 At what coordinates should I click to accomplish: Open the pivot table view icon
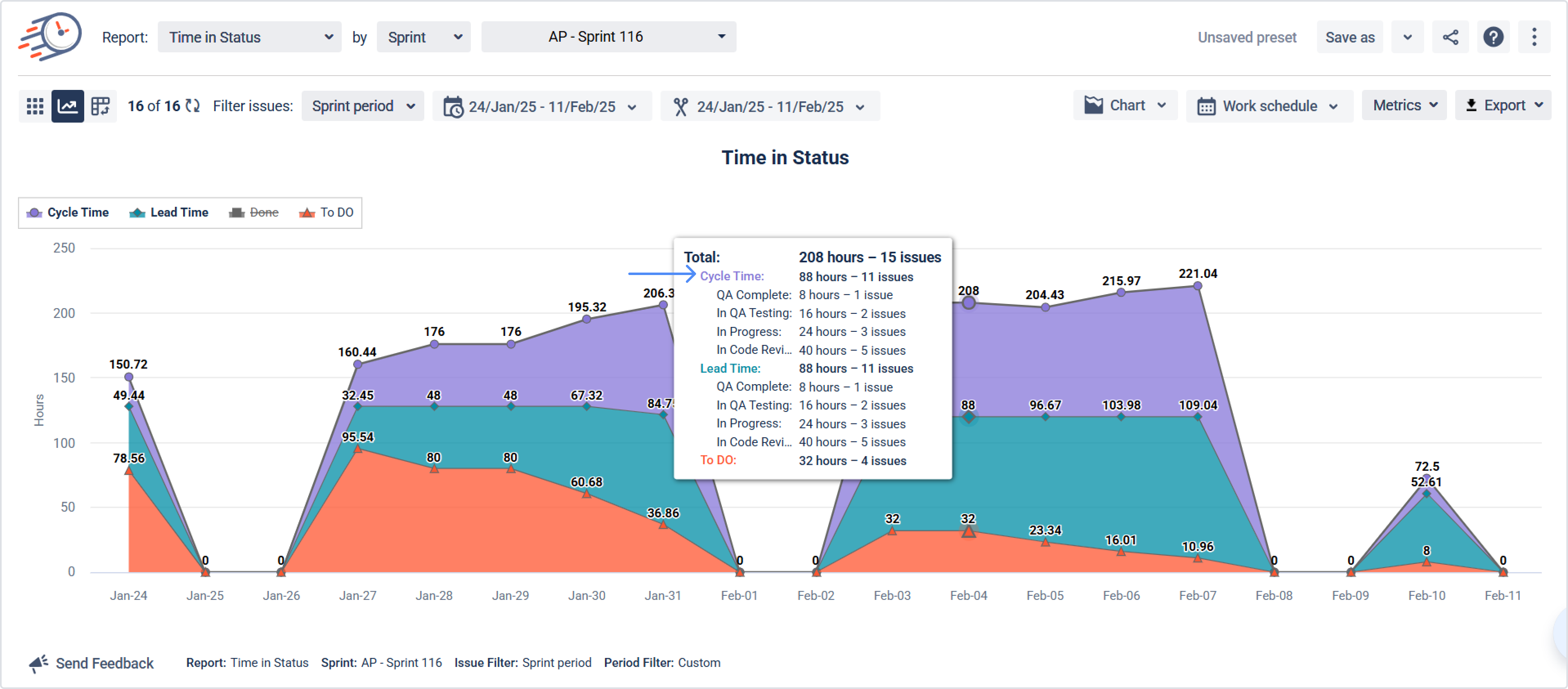point(100,106)
